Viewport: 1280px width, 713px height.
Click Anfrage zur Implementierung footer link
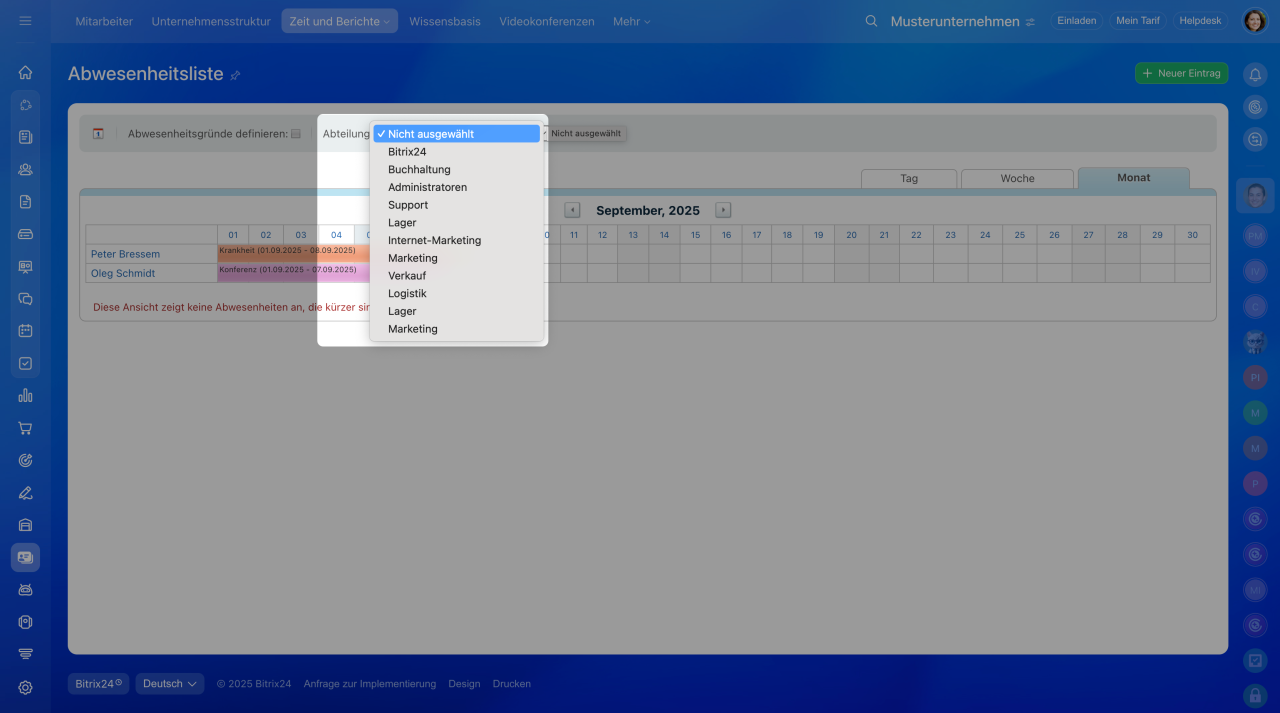point(370,684)
